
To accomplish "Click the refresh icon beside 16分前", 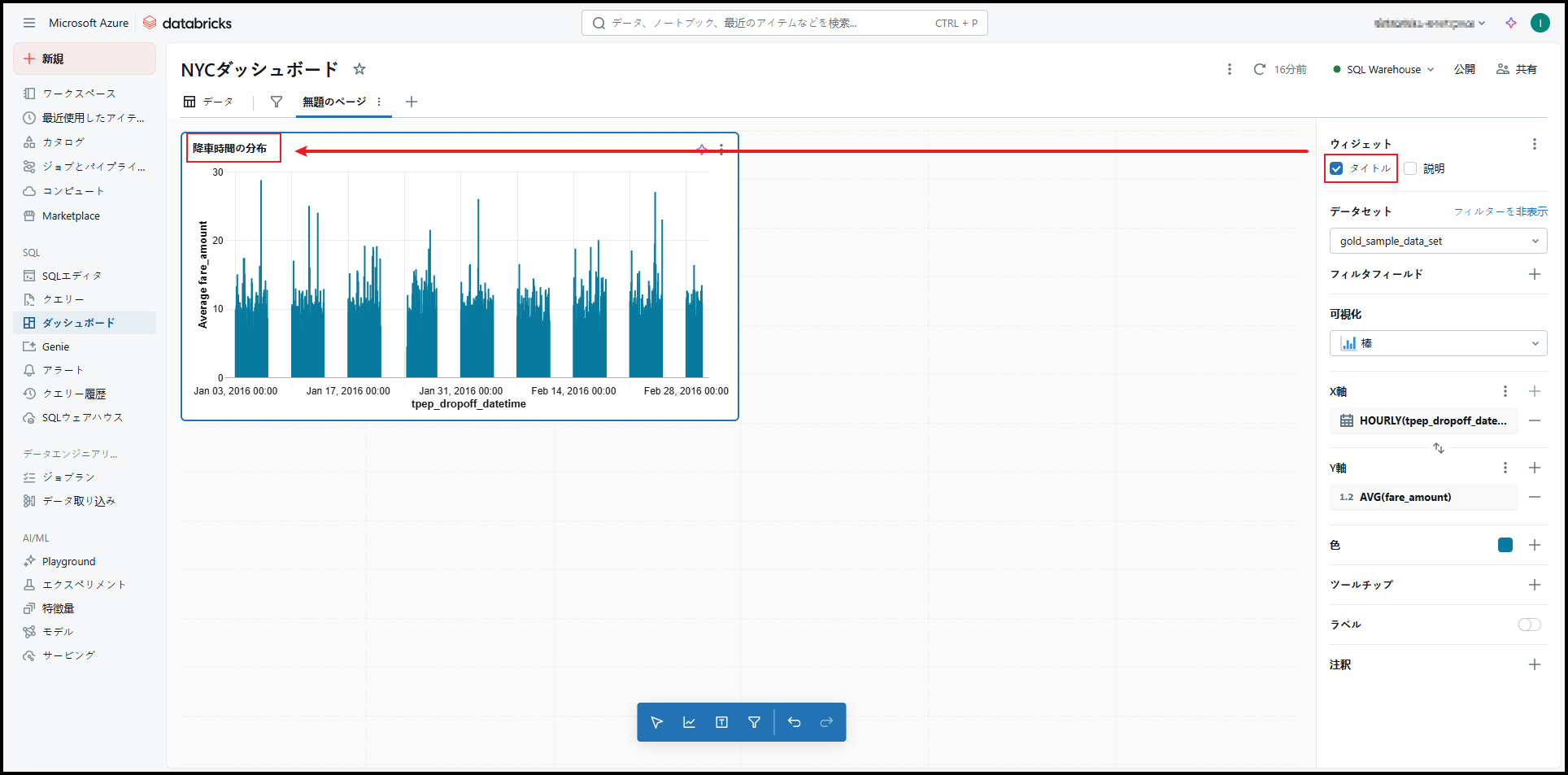I will (x=1259, y=69).
